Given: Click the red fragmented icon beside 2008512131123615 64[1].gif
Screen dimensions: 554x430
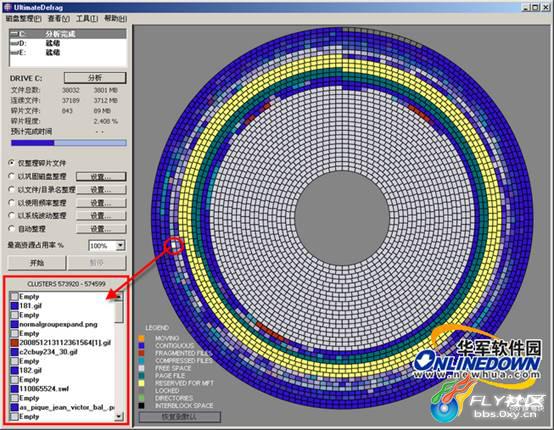Looking at the screenshot, I should point(14,342).
